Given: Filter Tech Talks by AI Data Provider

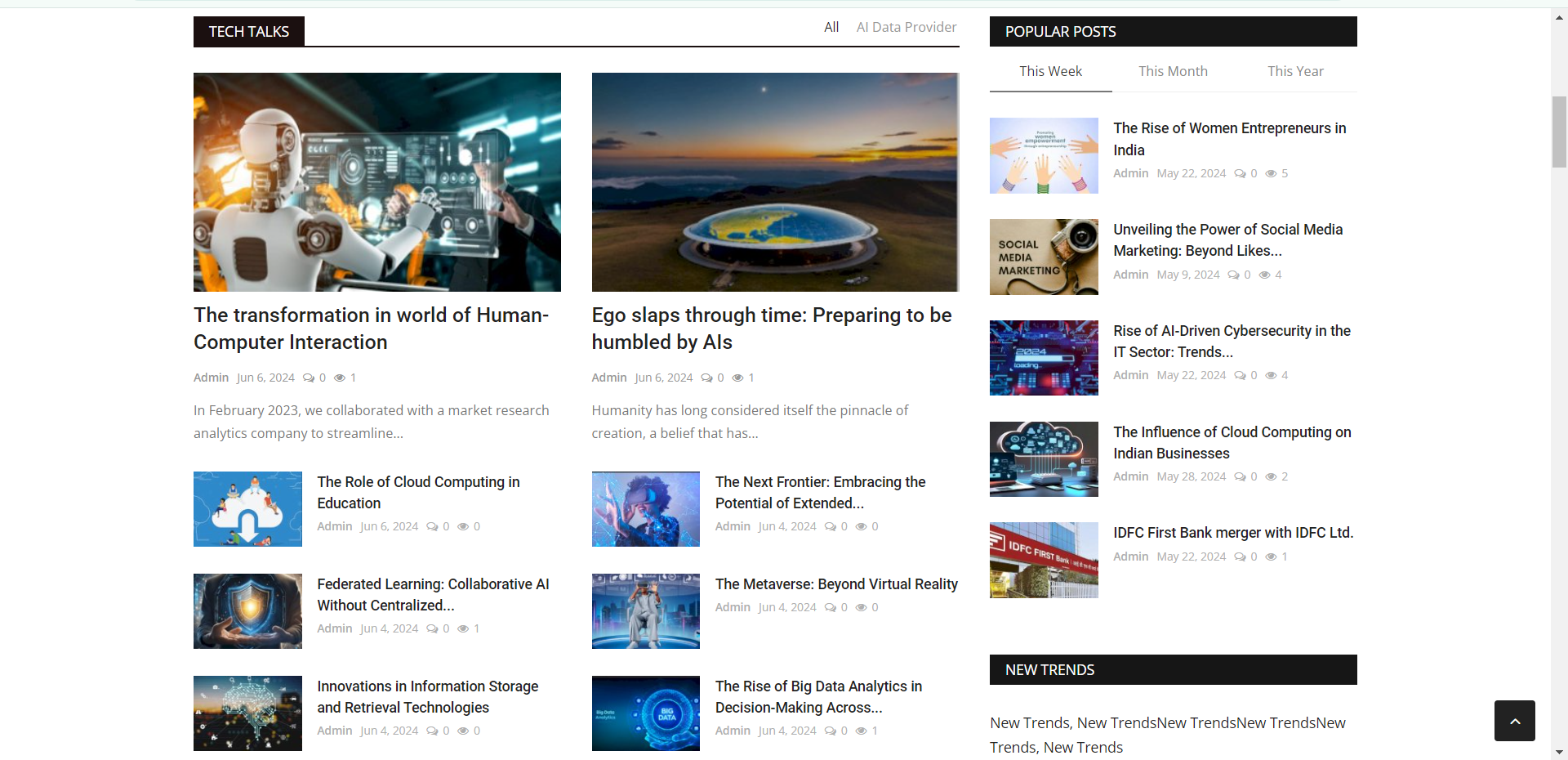Looking at the screenshot, I should pos(906,27).
